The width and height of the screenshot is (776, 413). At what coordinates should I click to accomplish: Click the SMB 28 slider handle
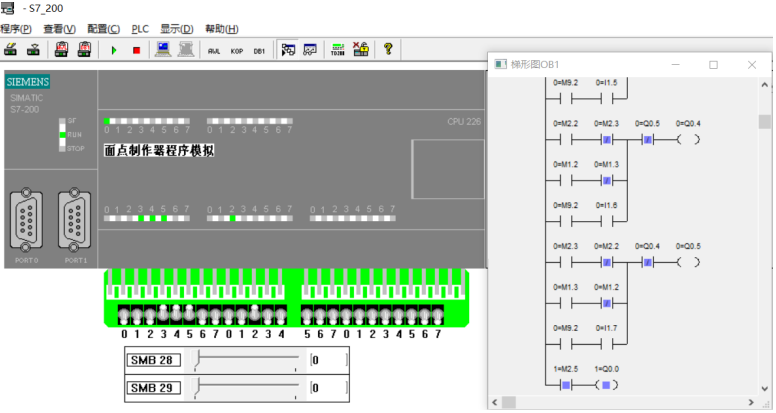click(197, 359)
